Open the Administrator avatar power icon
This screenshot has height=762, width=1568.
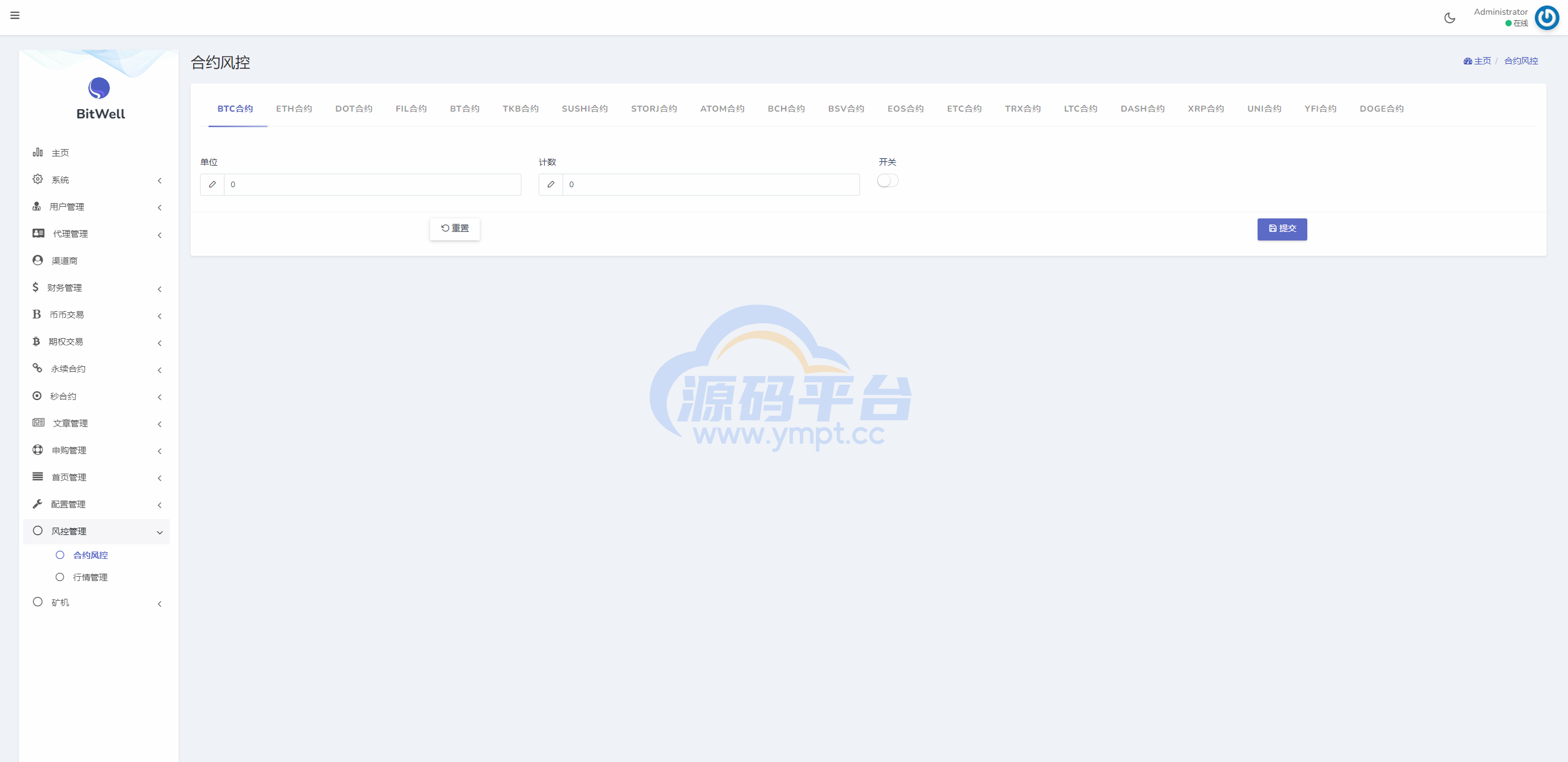point(1547,18)
